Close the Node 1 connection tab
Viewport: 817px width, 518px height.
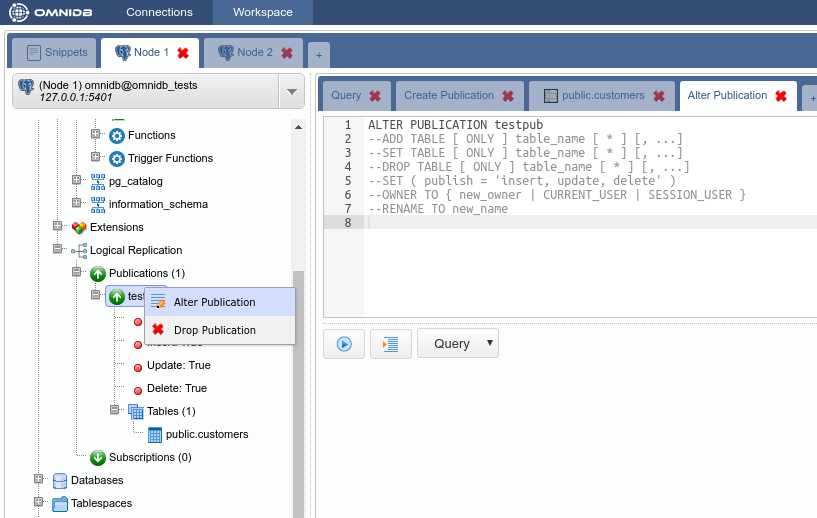183,53
